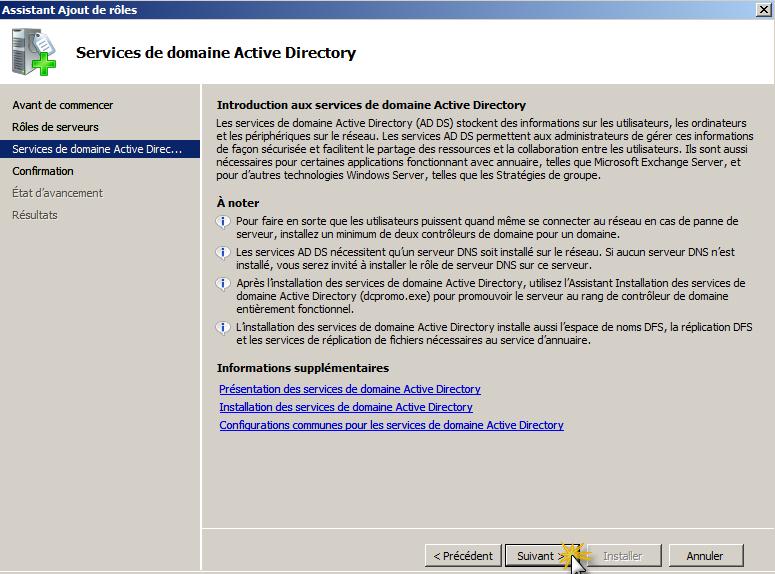Screen dimensions: 775x574
Task: Go back with the Précédent button
Action: 463,556
